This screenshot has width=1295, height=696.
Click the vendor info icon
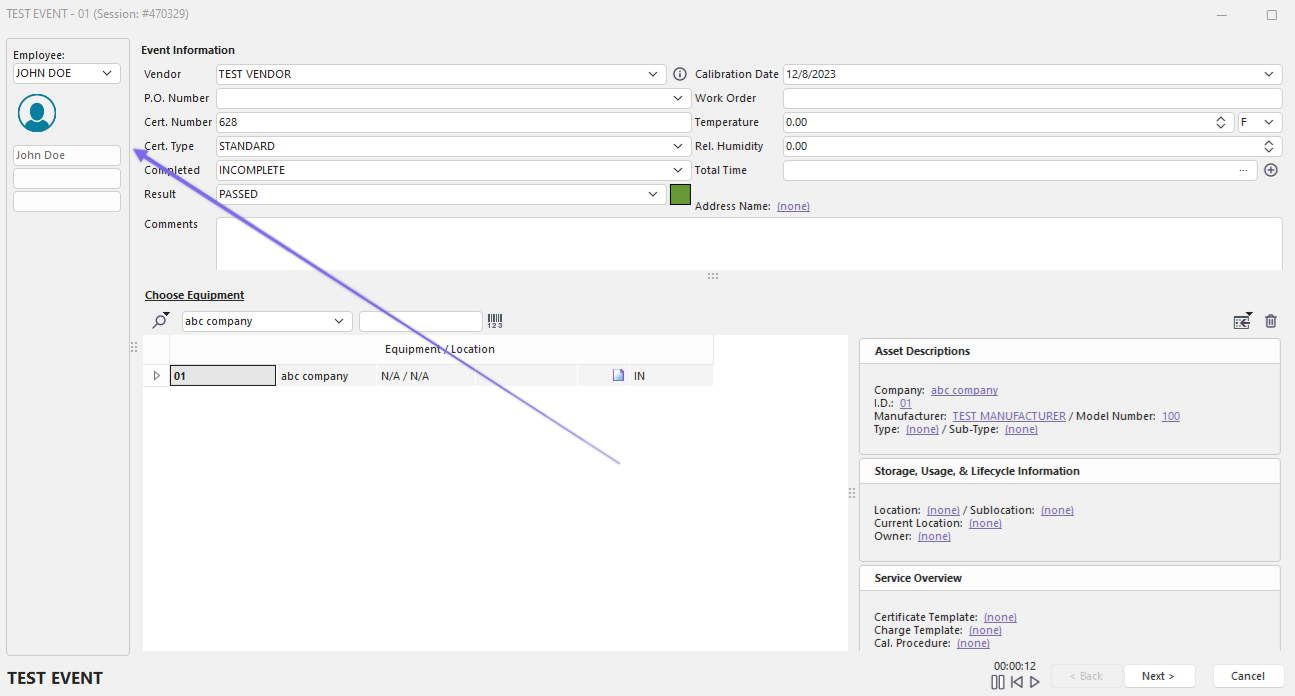tap(680, 74)
